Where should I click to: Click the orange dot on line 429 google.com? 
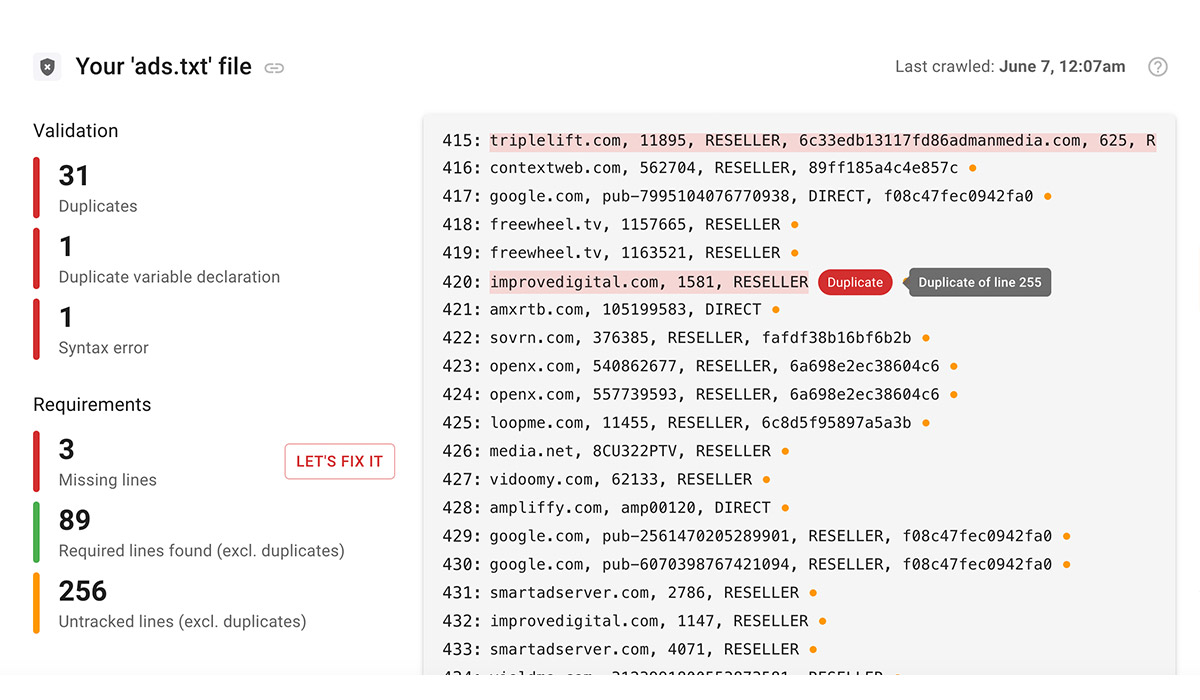[1067, 537]
